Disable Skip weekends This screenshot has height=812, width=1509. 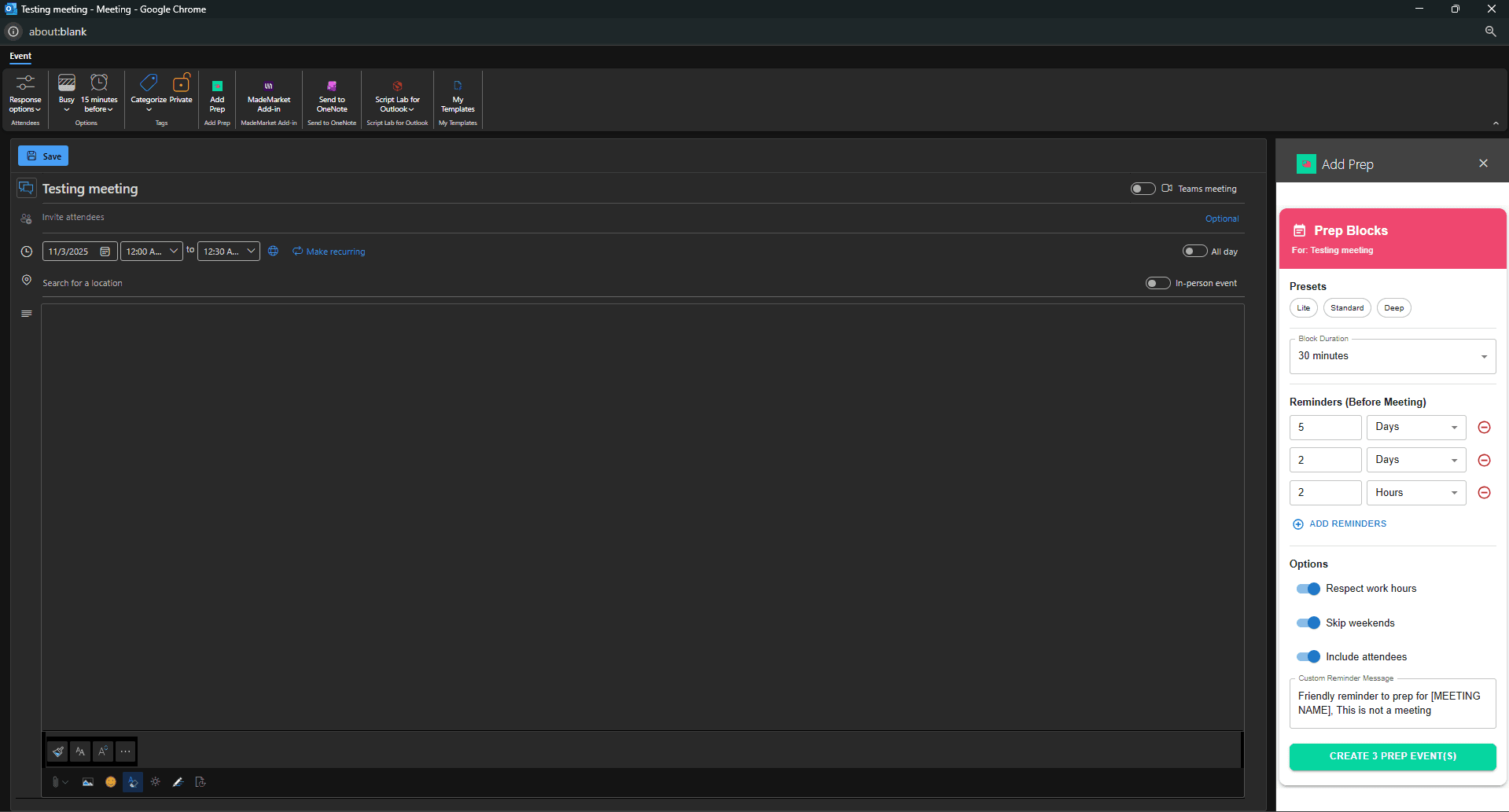tap(1308, 623)
